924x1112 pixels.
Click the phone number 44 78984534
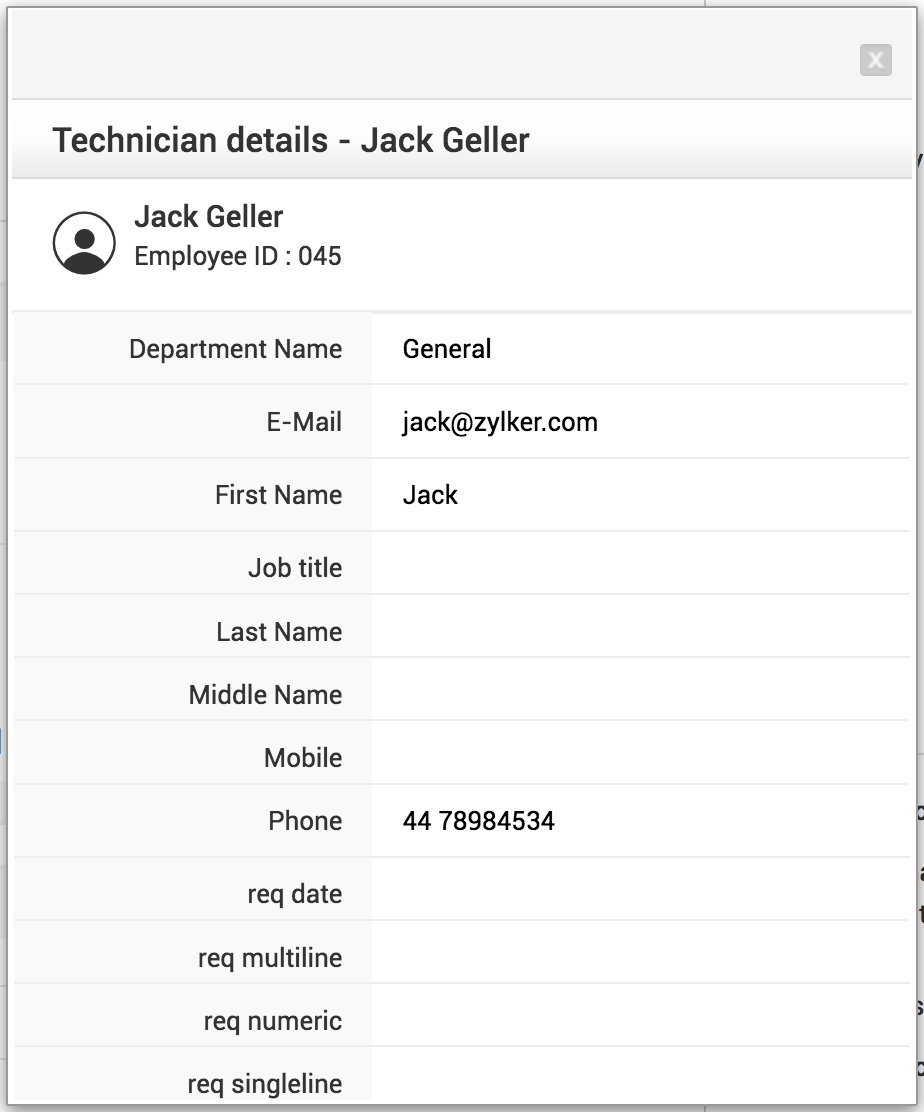[478, 821]
